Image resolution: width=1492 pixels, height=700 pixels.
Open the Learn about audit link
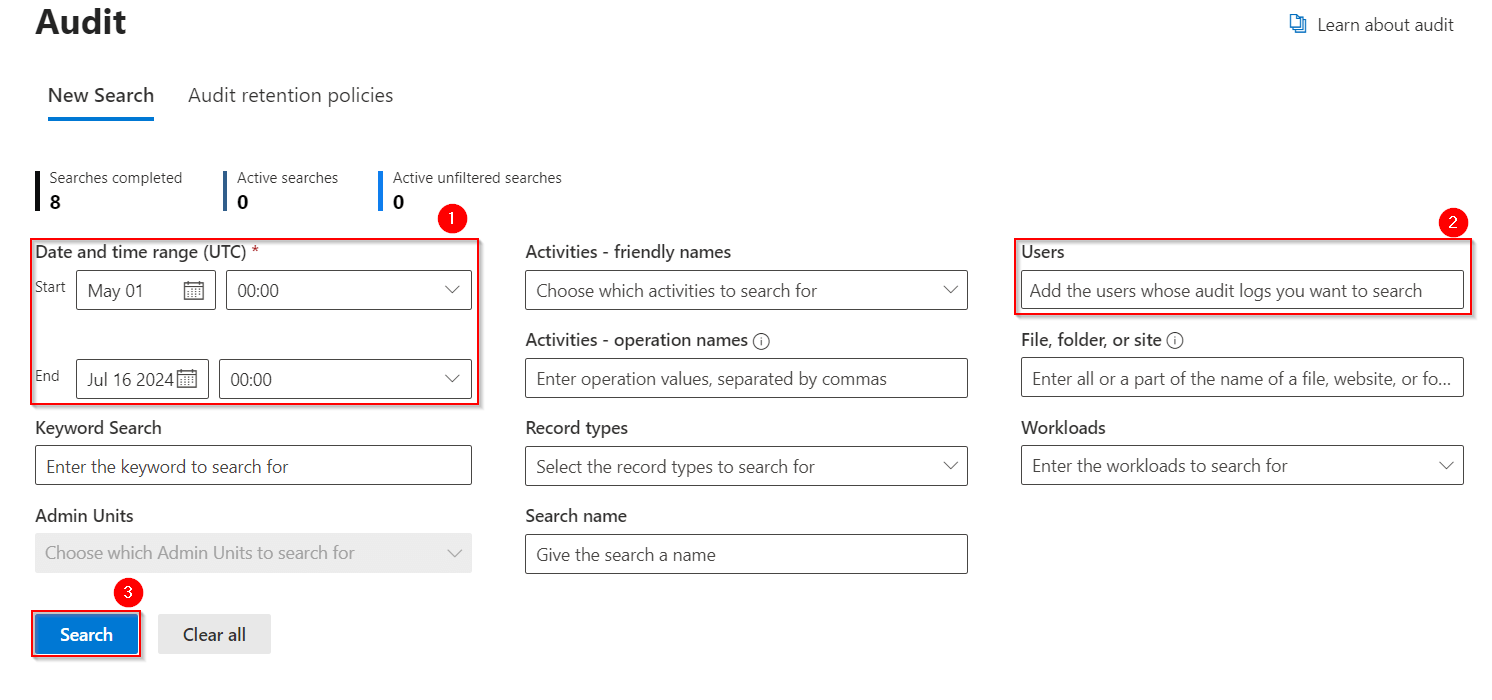[x=1385, y=24]
